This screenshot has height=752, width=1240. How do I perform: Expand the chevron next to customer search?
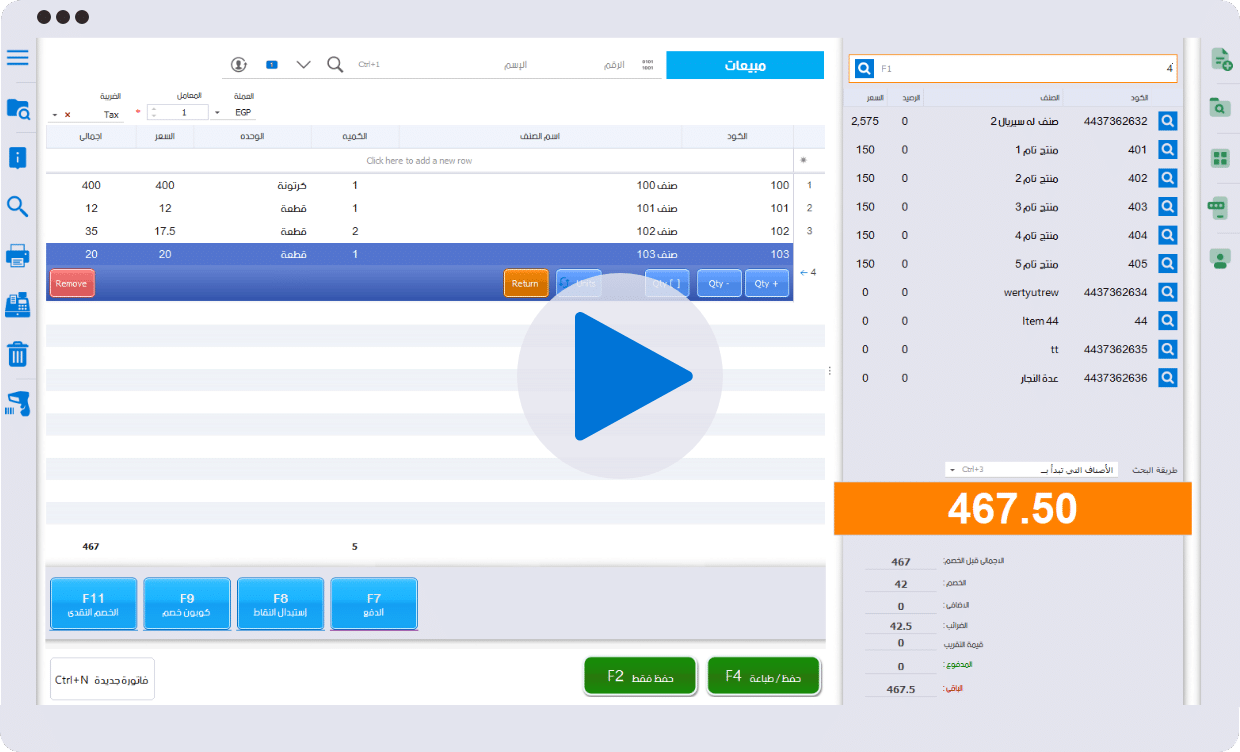[303, 65]
